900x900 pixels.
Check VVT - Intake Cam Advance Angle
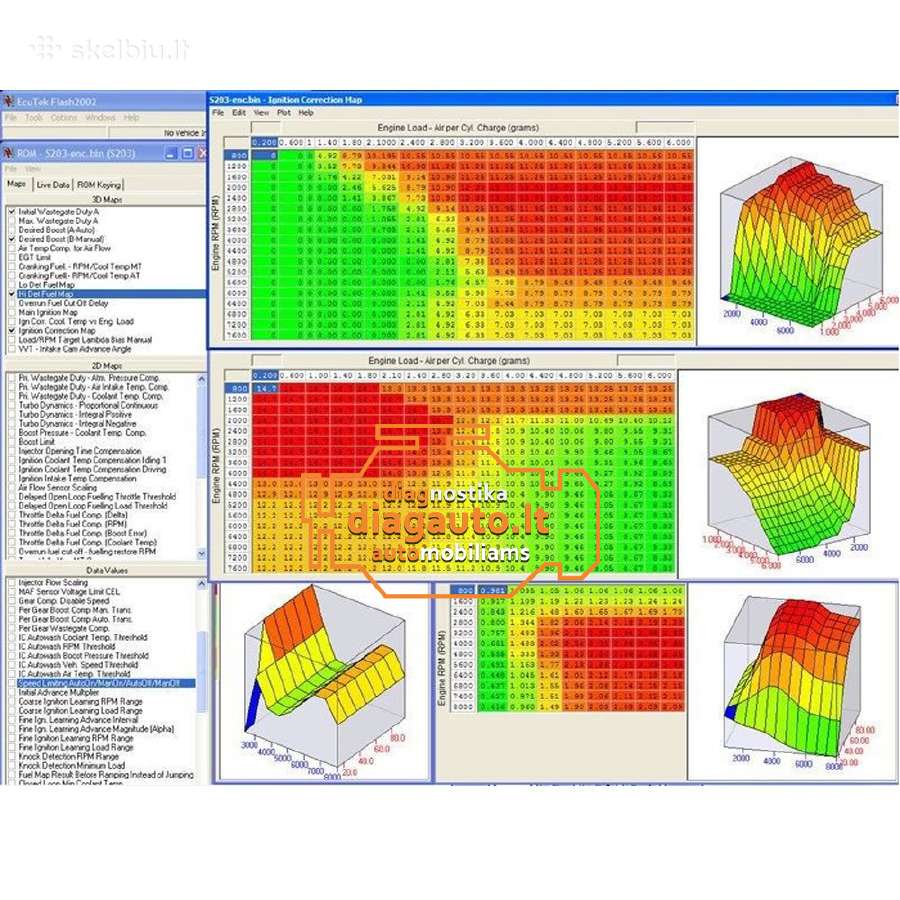tap(12, 349)
